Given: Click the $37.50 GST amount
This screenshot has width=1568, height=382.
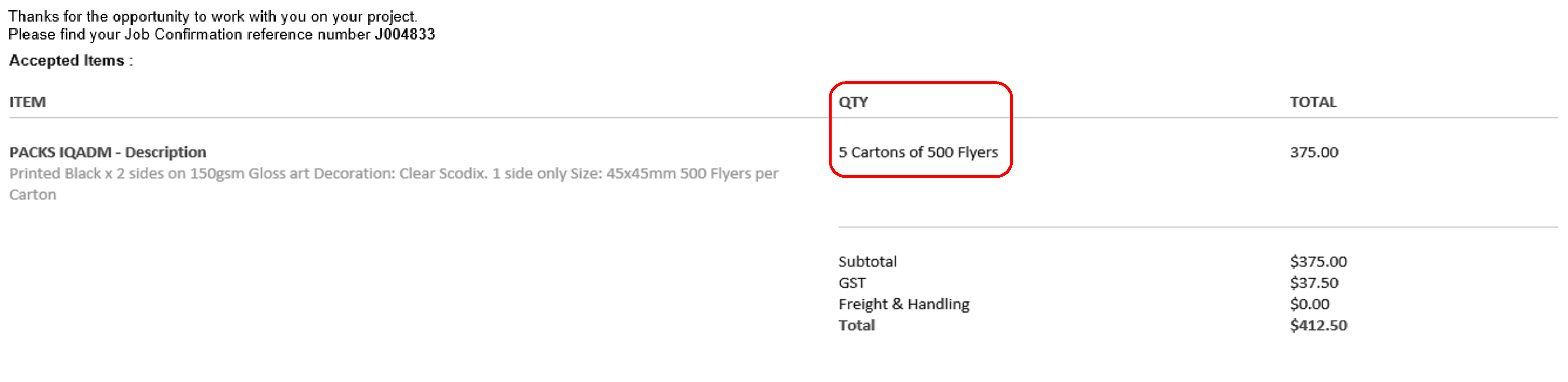Looking at the screenshot, I should [1314, 283].
